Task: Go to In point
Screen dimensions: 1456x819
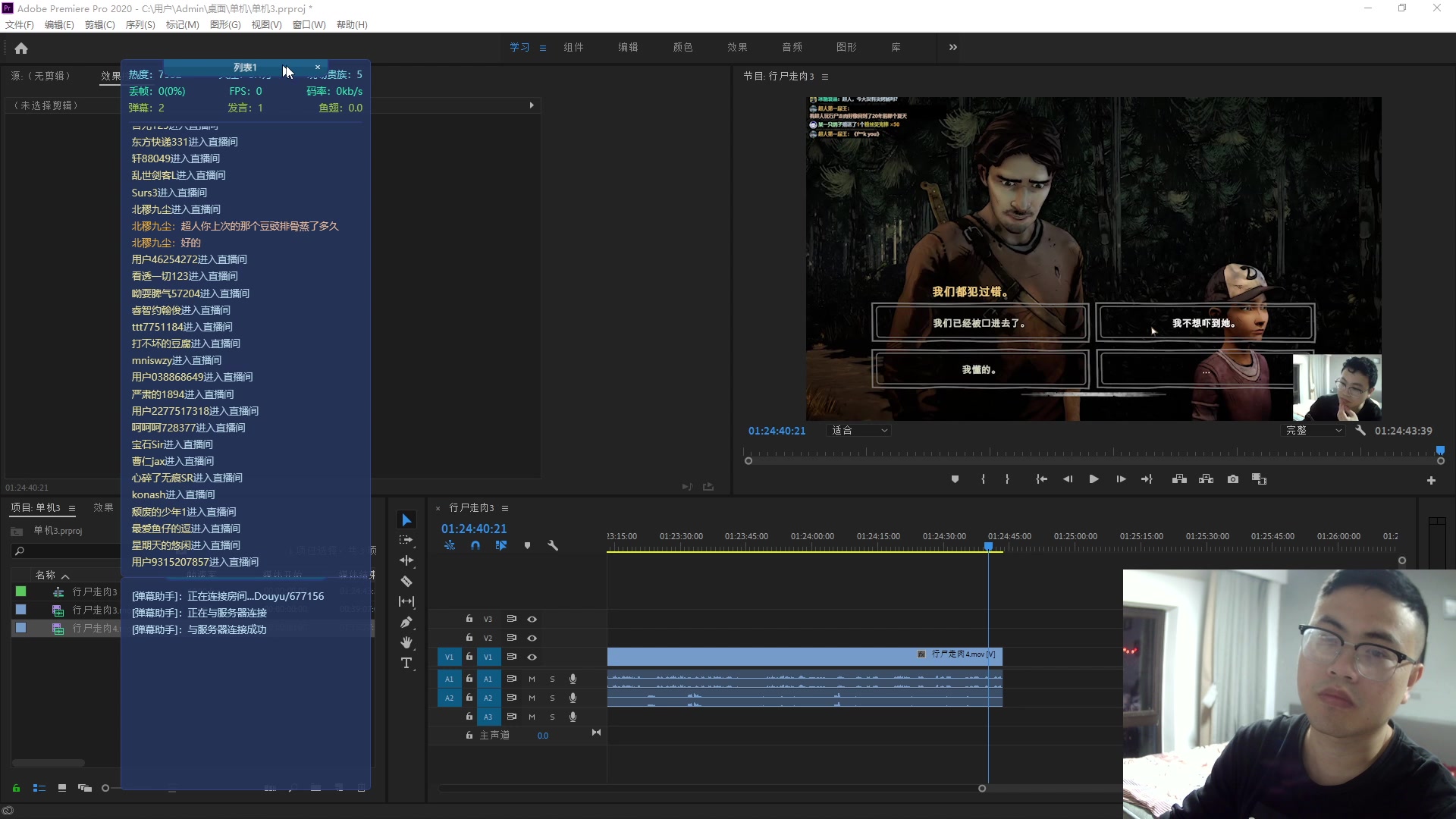Action: point(1041,479)
